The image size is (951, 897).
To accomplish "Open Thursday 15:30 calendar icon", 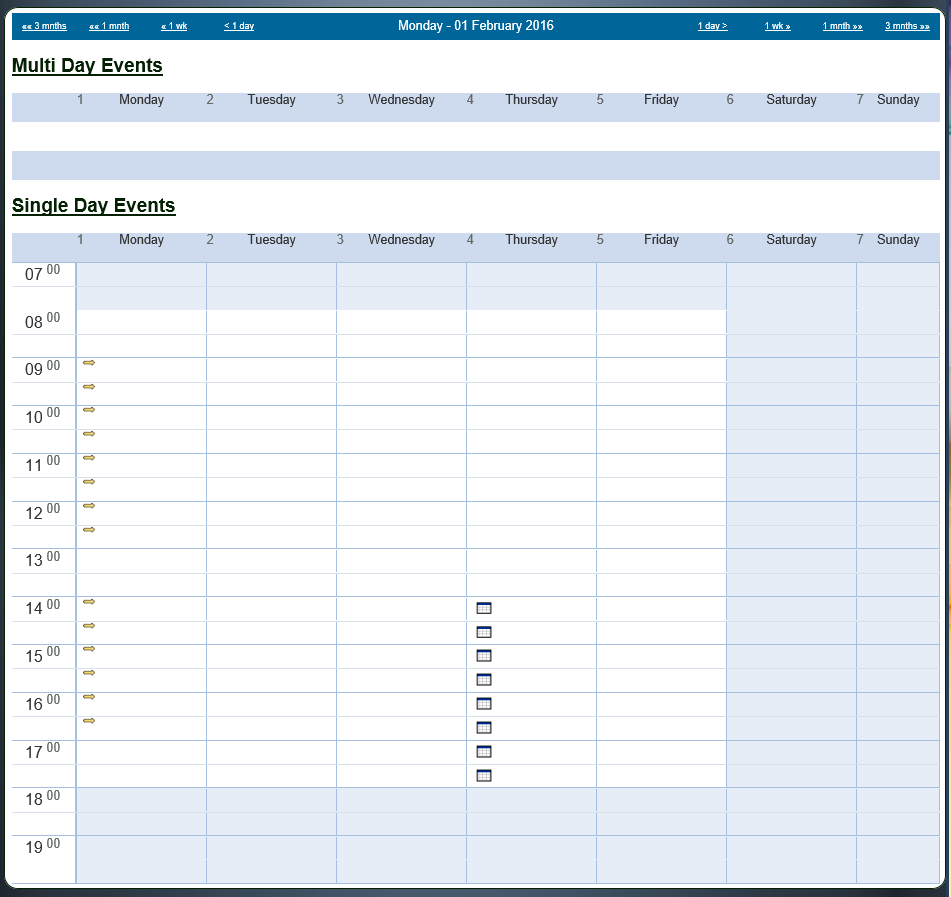I will click(x=484, y=680).
